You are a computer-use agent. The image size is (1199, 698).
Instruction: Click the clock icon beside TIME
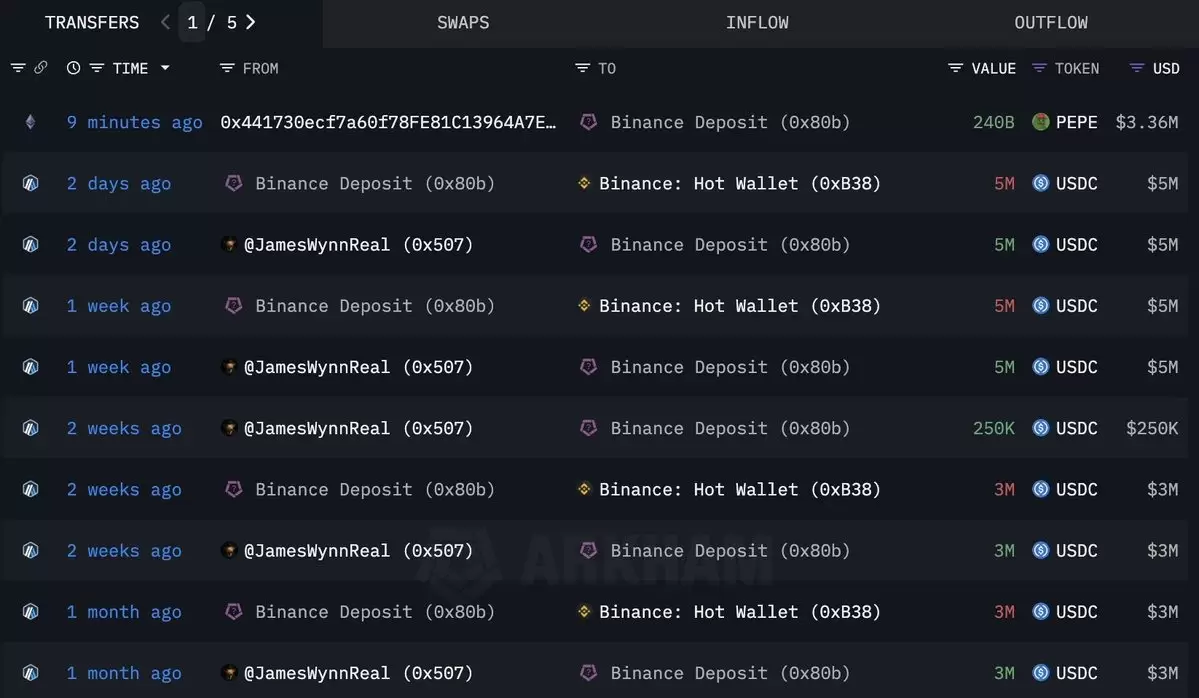pyautogui.click(x=73, y=68)
